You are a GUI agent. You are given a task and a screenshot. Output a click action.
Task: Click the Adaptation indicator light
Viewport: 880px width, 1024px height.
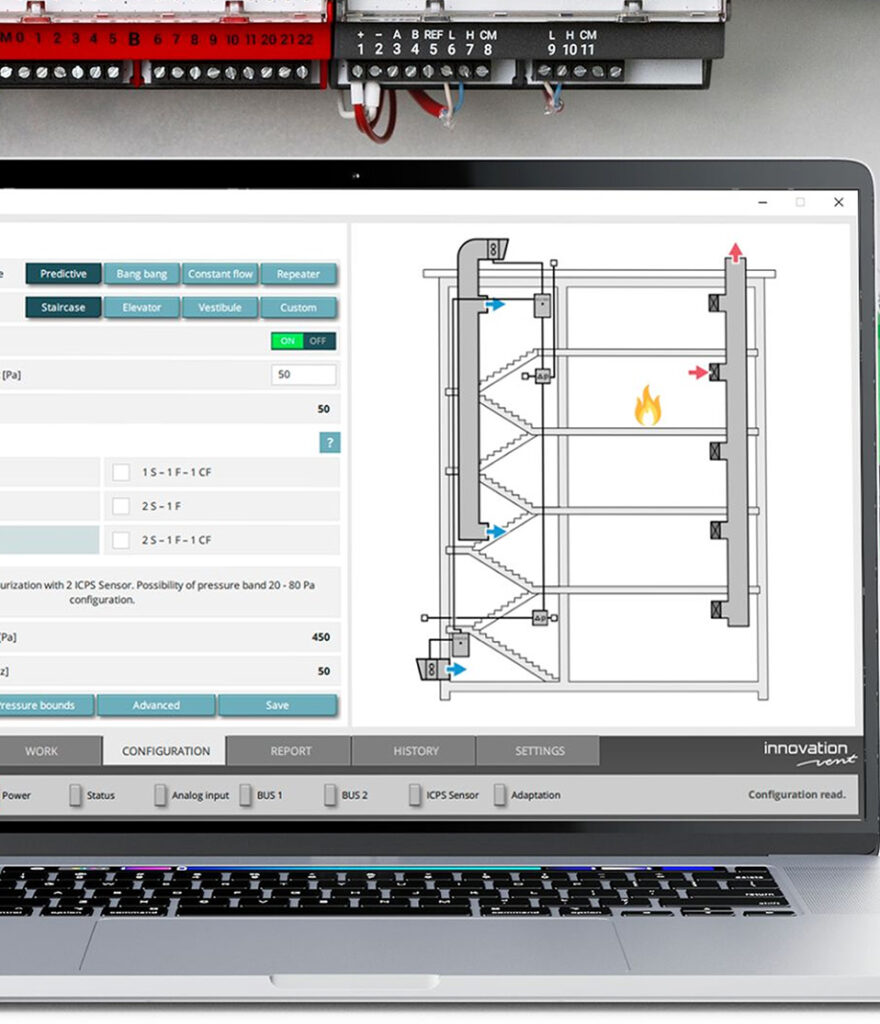[x=500, y=795]
